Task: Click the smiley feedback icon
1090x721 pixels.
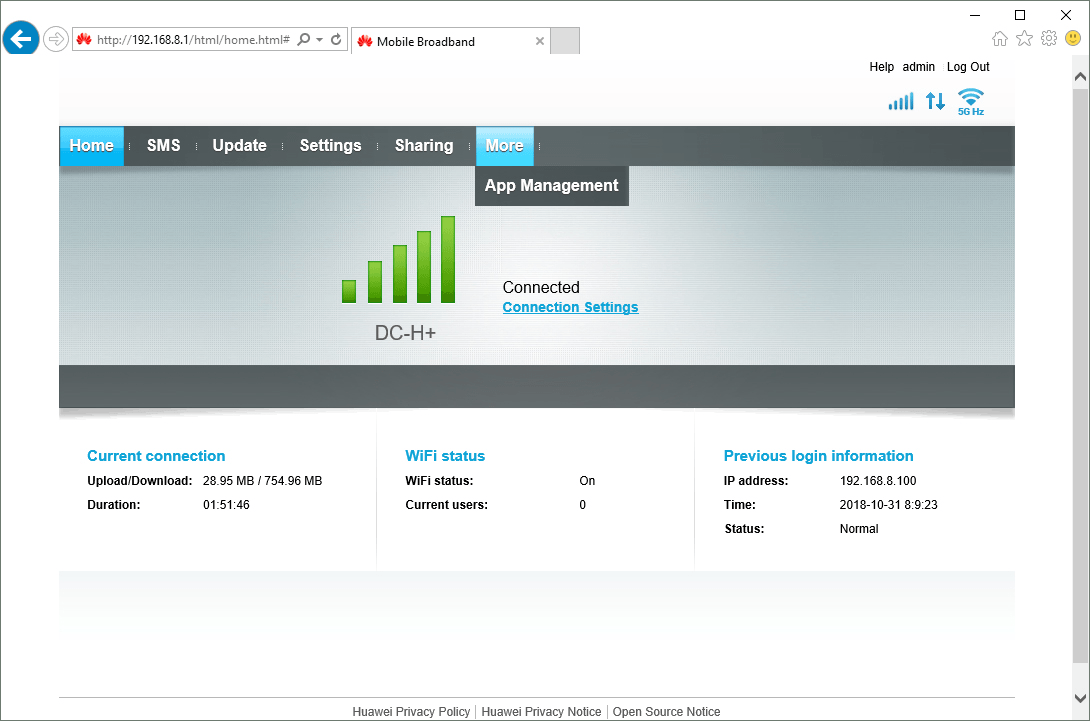Action: 1073,39
